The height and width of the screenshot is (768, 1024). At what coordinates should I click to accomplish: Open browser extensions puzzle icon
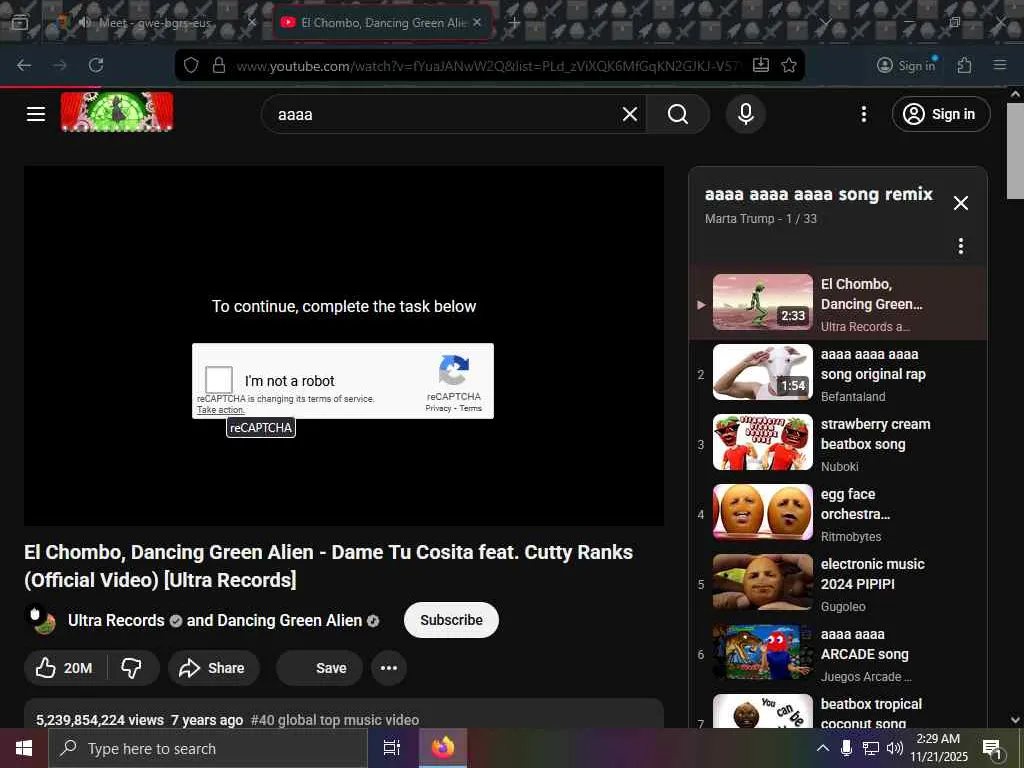(x=964, y=65)
